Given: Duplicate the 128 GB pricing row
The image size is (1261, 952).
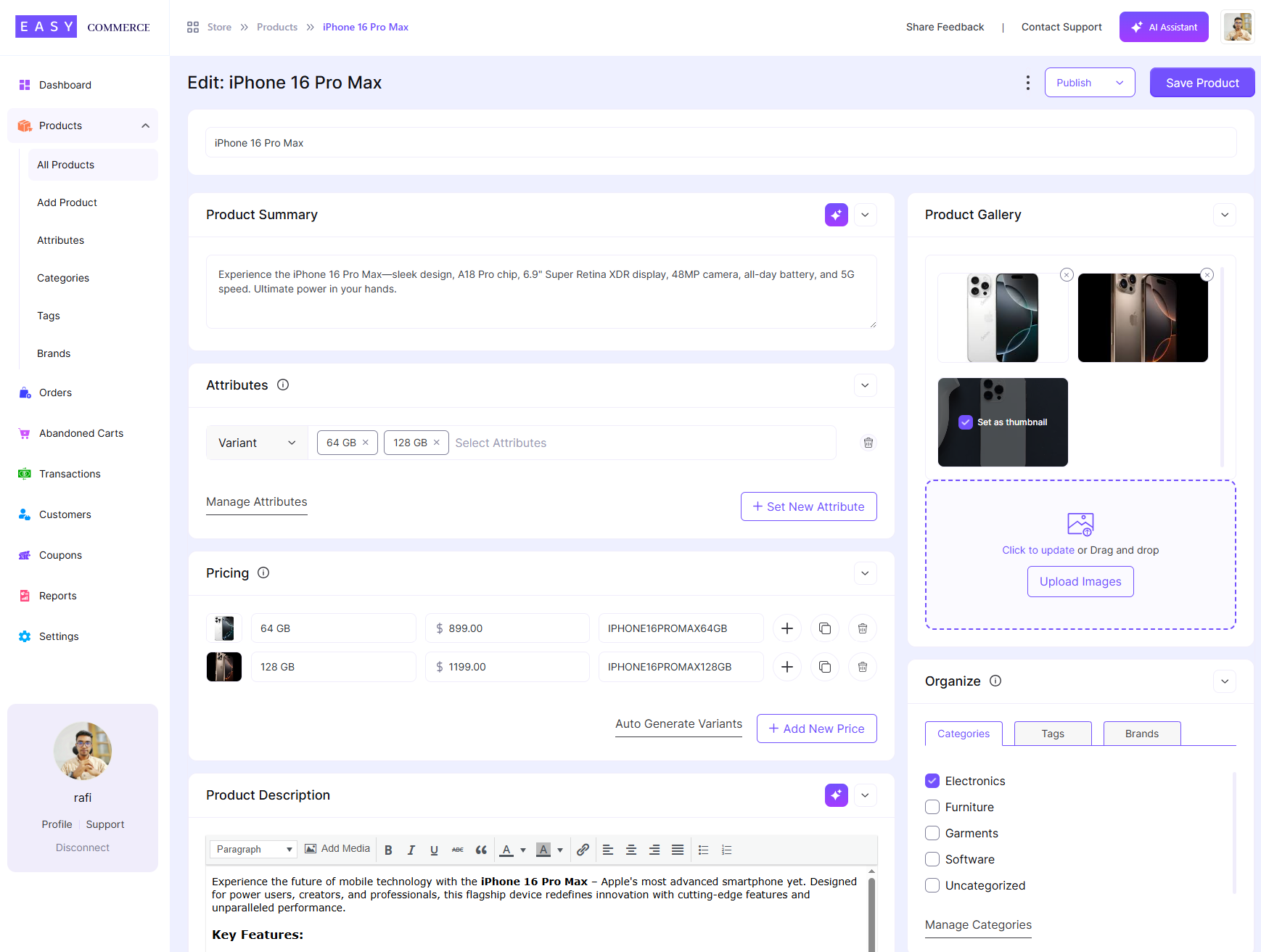Looking at the screenshot, I should tap(825, 667).
